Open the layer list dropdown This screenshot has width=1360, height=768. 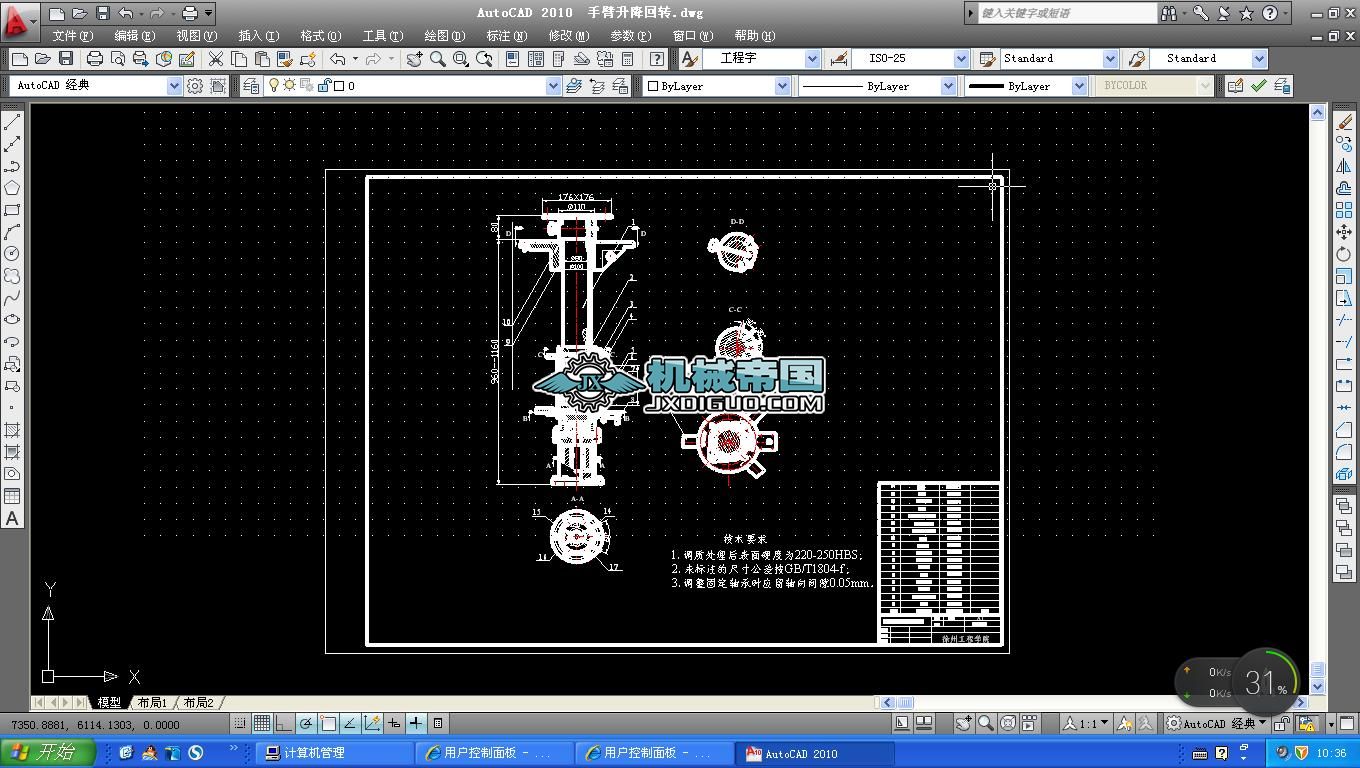[553, 86]
